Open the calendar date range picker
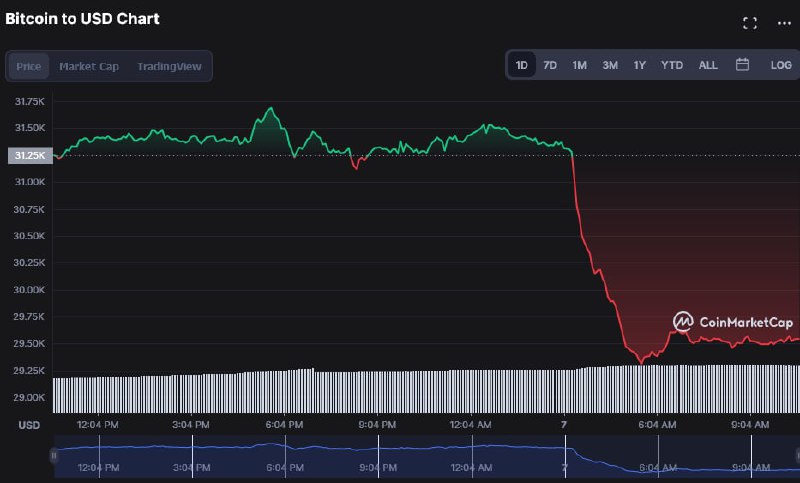This screenshot has height=483, width=800. click(x=742, y=65)
